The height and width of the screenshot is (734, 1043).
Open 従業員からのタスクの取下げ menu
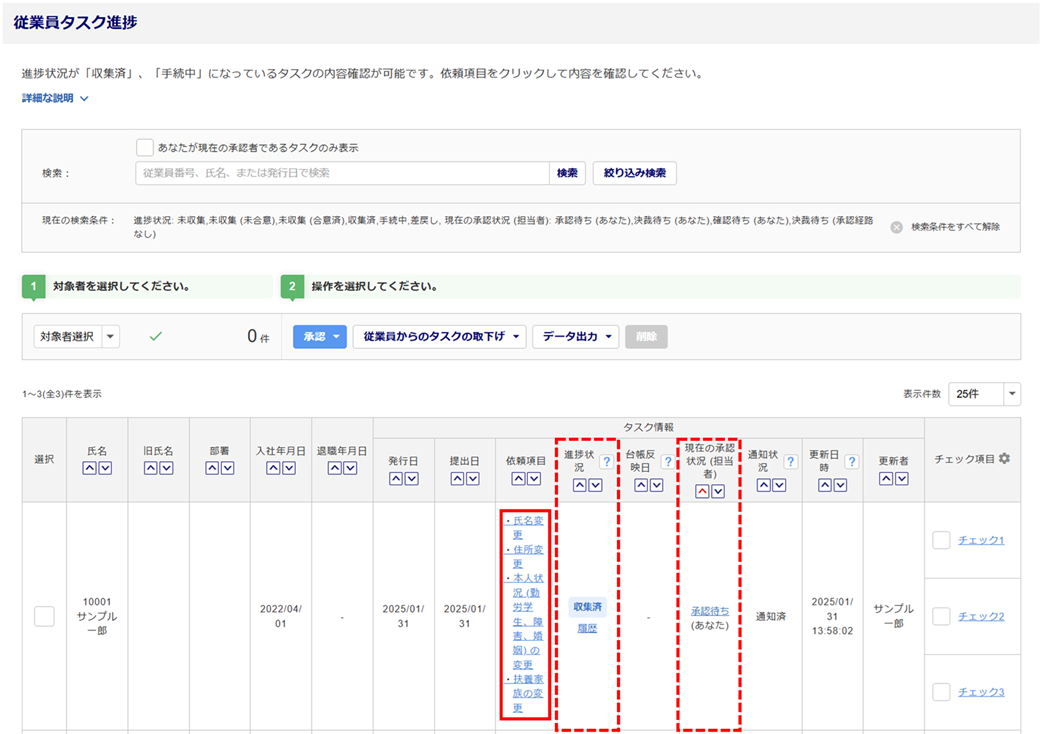[x=439, y=337]
